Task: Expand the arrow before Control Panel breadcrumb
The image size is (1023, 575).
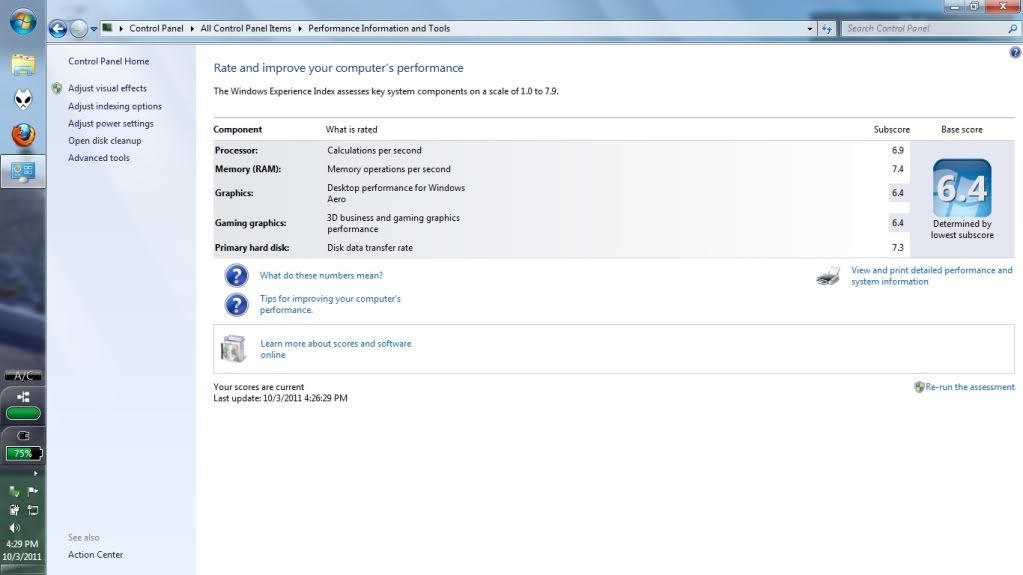Action: [121, 29]
